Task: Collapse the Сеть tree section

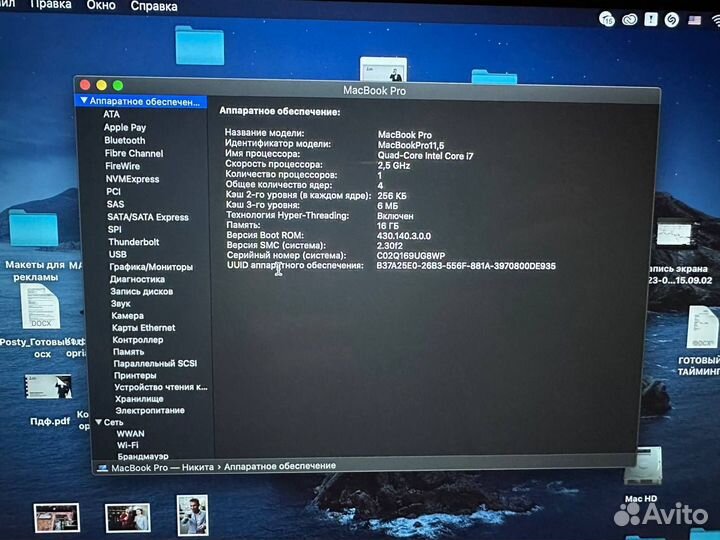Action: (98, 422)
